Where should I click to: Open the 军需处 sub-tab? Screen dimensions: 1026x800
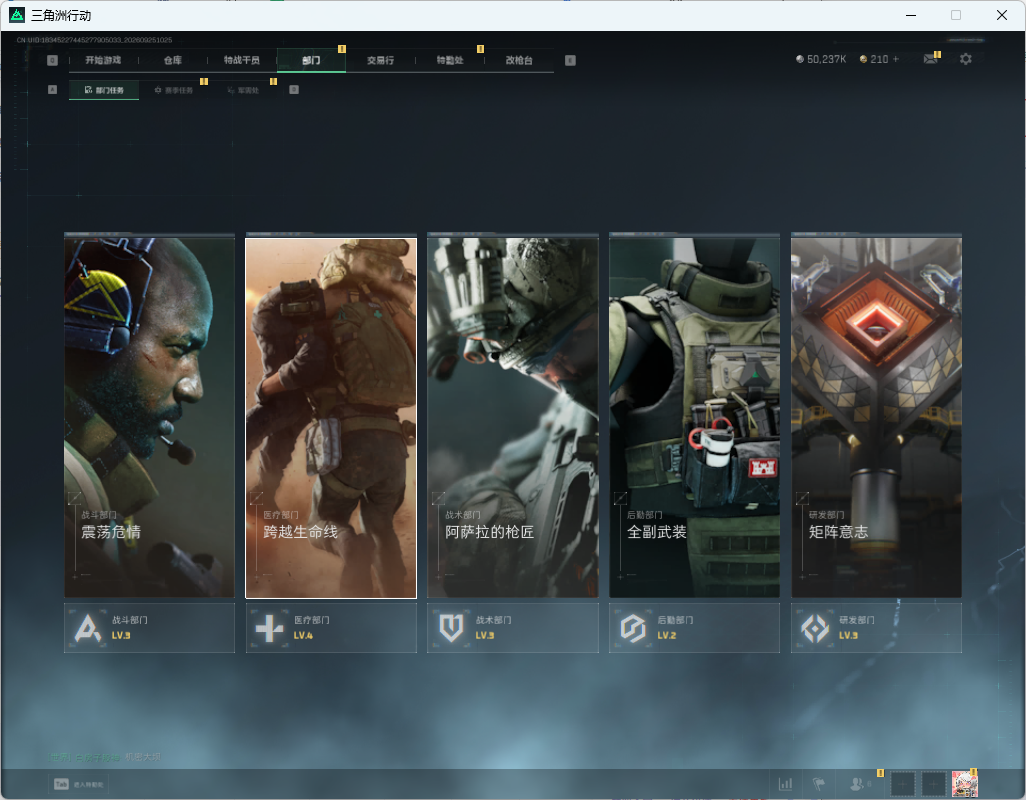point(243,90)
